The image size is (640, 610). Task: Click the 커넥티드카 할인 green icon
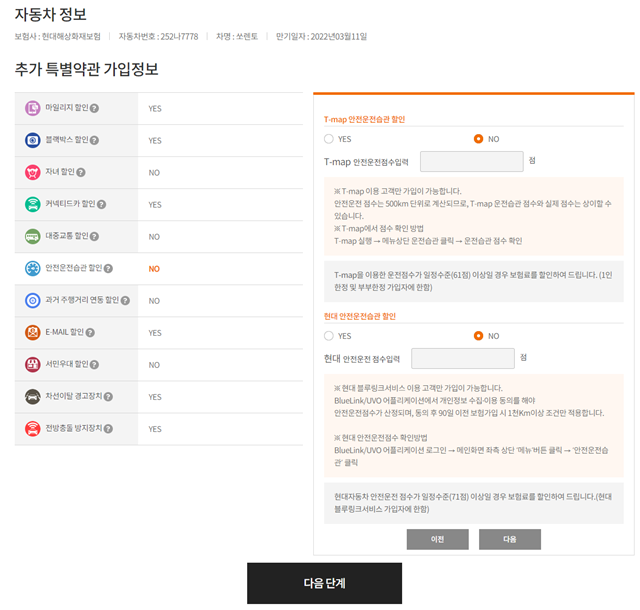click(33, 204)
